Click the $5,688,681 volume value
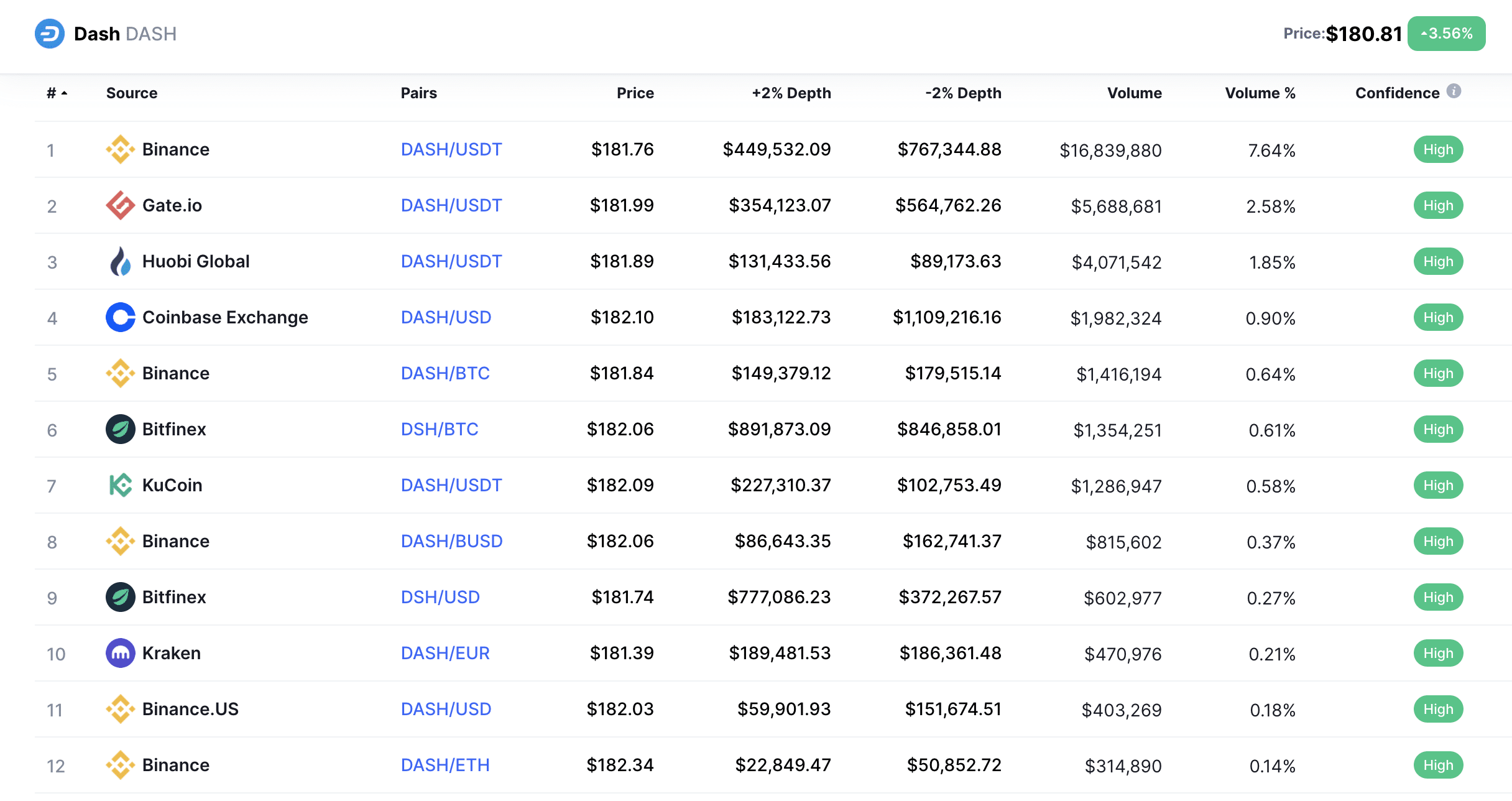The width and height of the screenshot is (1512, 801). coord(1117,206)
